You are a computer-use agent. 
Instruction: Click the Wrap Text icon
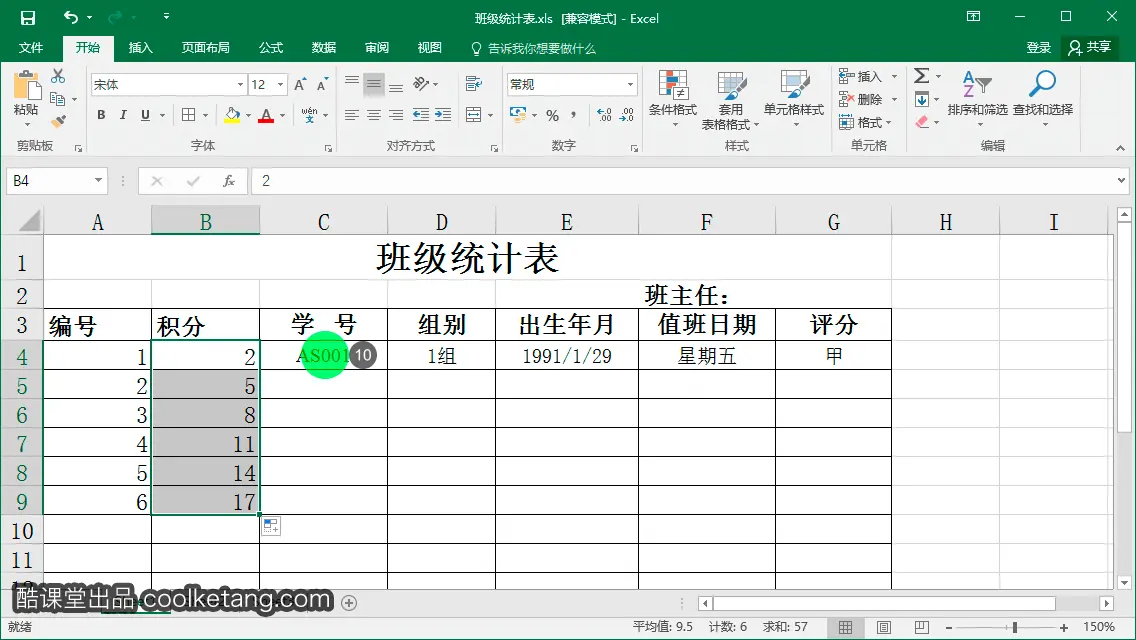(x=474, y=84)
